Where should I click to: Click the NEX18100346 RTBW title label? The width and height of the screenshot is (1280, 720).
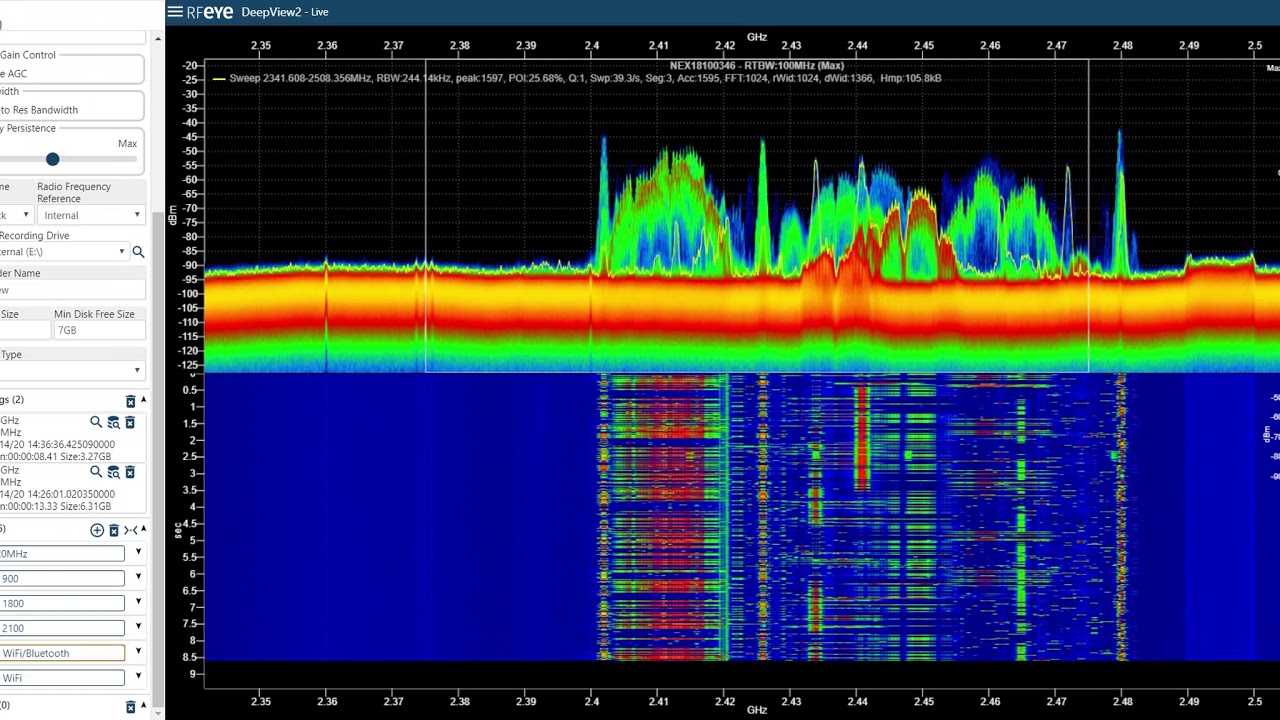pos(757,66)
